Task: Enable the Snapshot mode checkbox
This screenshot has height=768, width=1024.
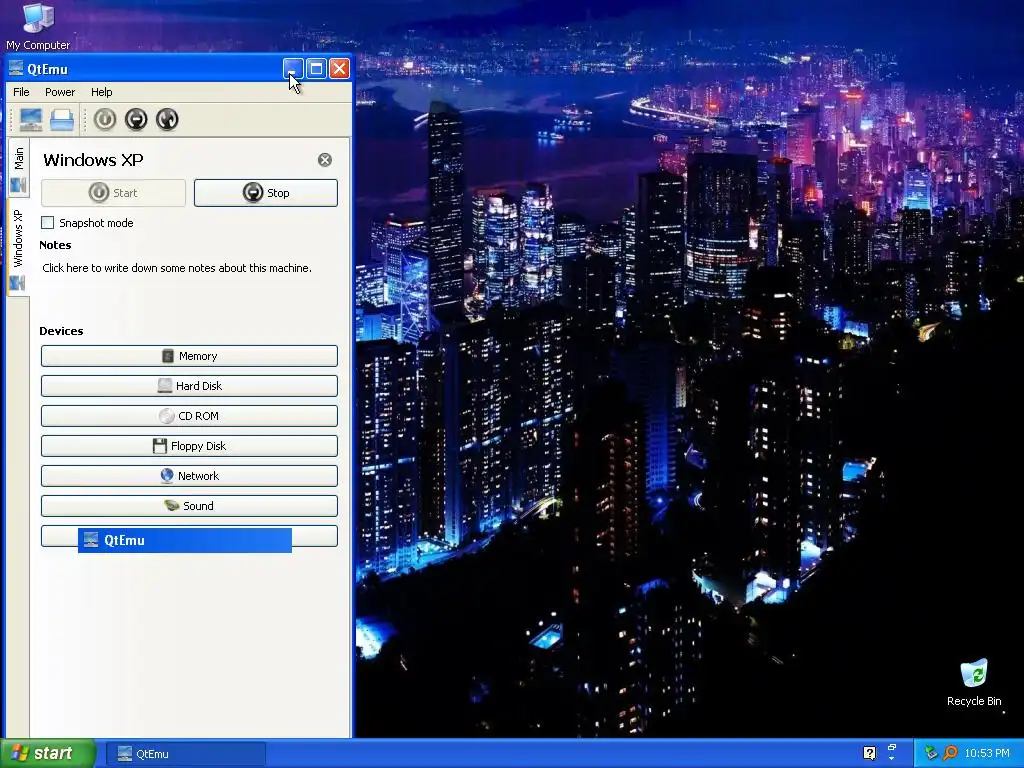Action: (x=48, y=223)
